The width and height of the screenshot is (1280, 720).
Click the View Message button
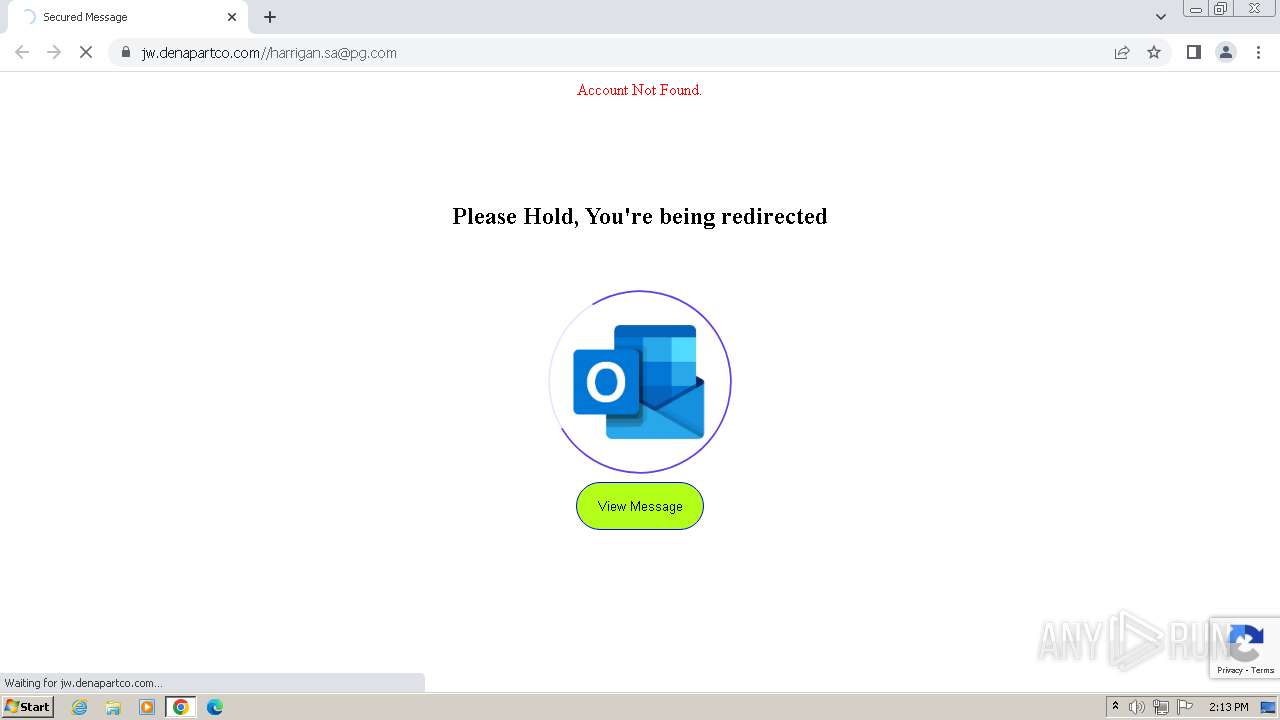(640, 506)
